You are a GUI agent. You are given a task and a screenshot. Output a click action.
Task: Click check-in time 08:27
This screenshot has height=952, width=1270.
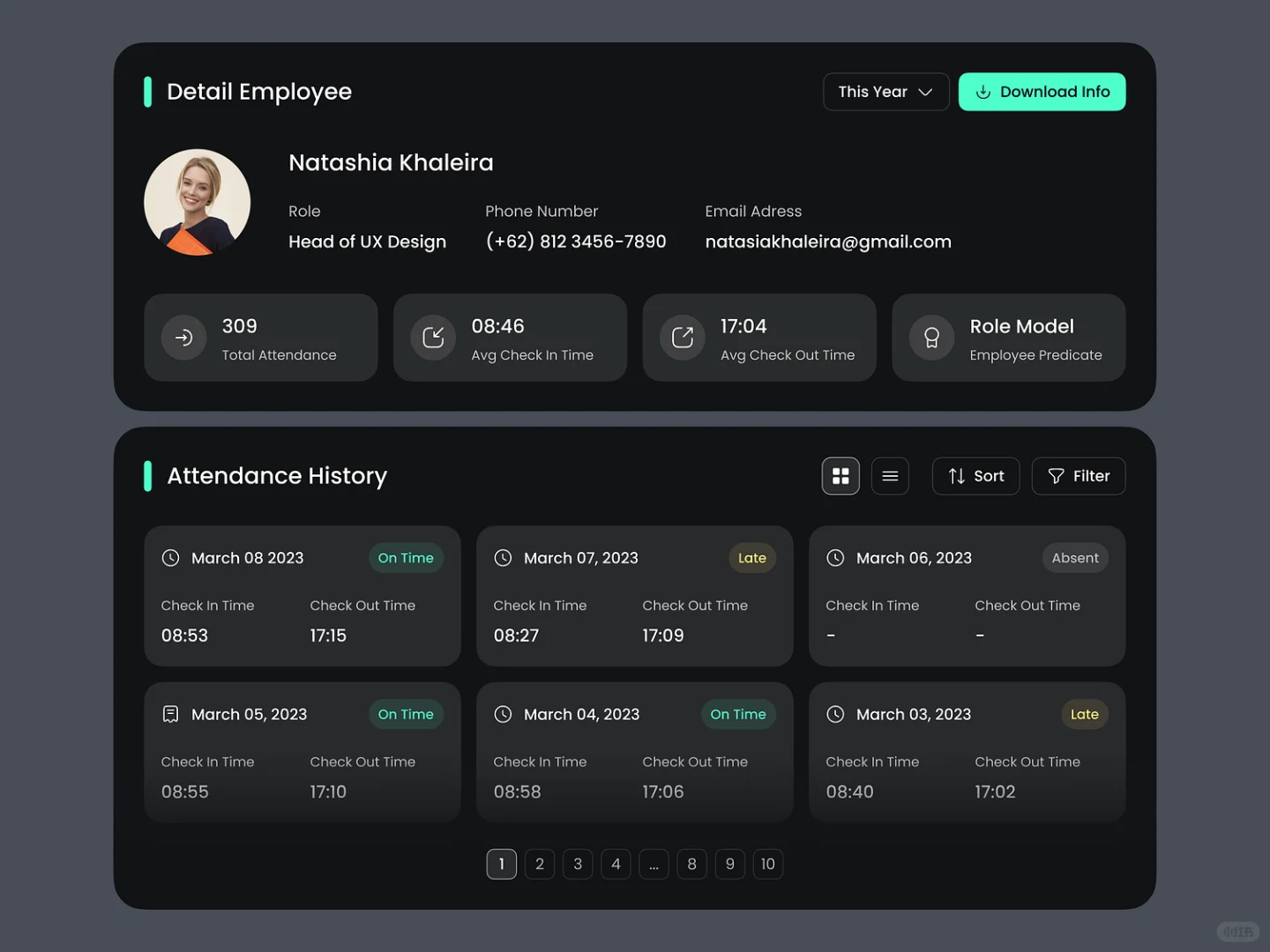517,636
